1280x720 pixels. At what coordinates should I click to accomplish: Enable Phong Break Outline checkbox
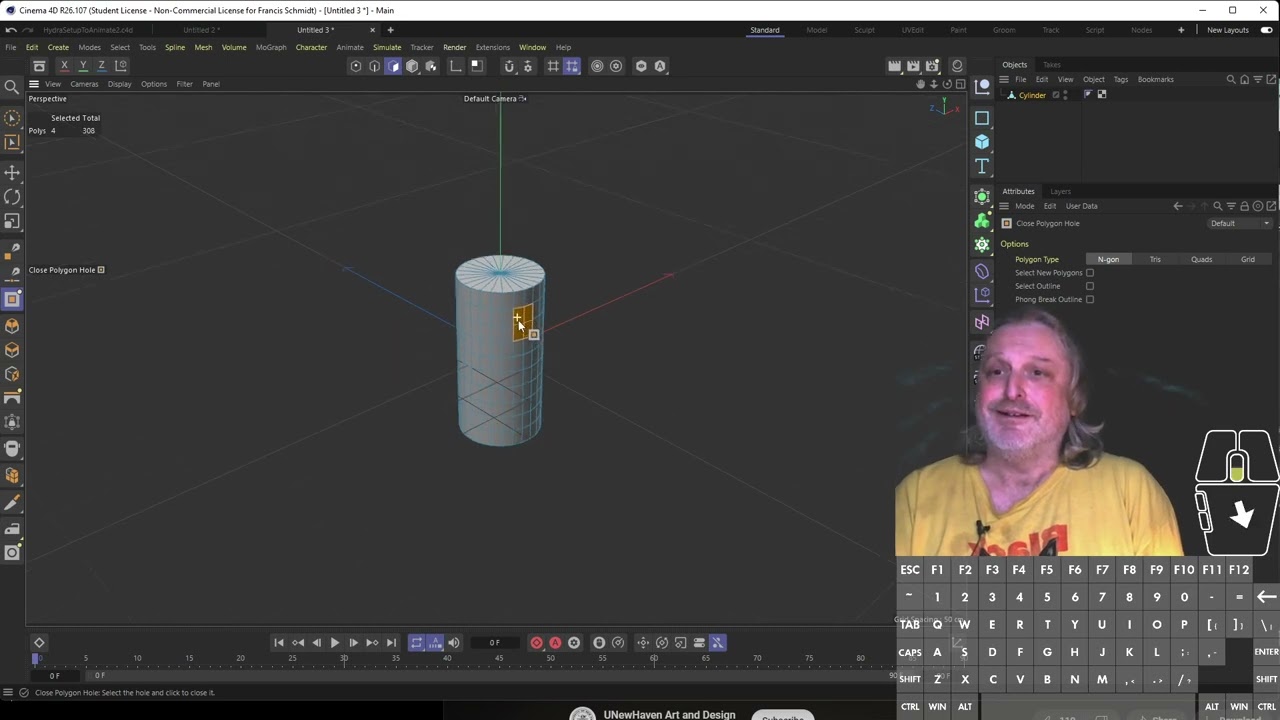point(1090,299)
